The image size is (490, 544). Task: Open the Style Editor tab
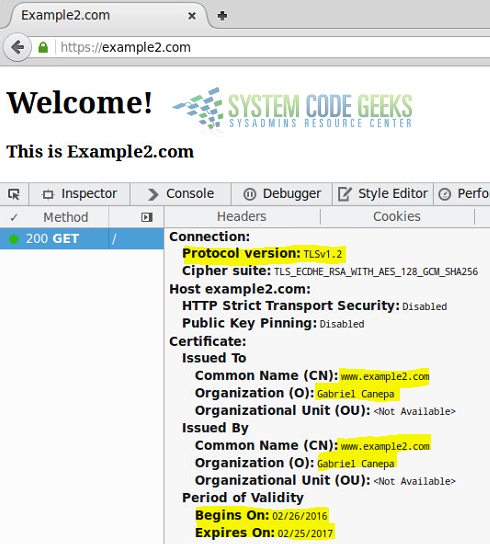(x=383, y=194)
